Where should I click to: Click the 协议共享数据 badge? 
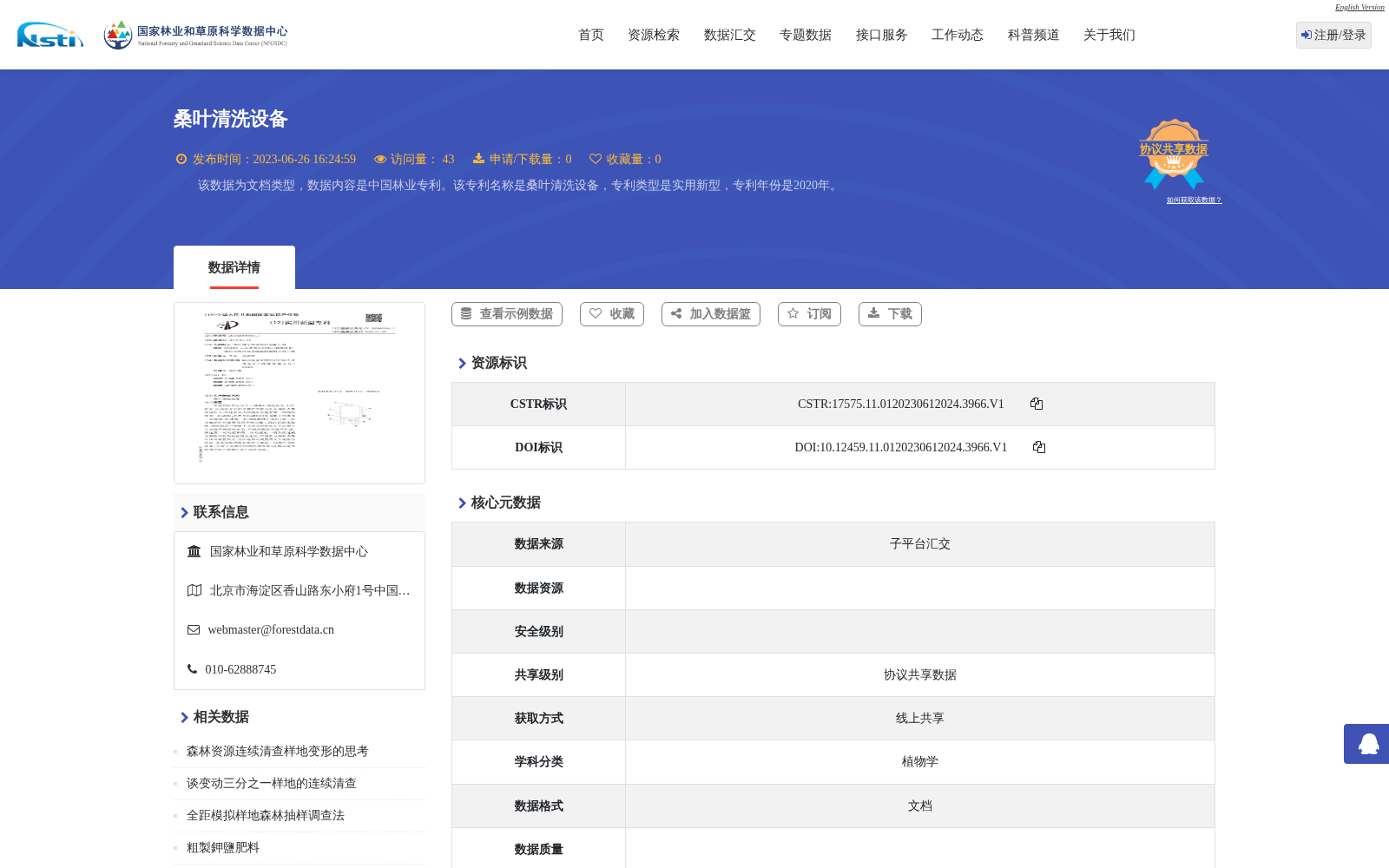pyautogui.click(x=1174, y=154)
